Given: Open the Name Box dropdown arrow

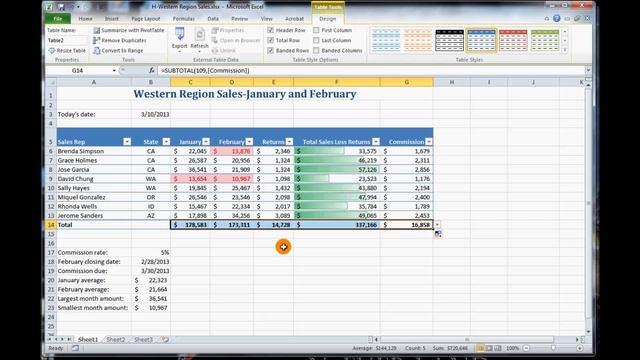Looking at the screenshot, I should 114,71.
